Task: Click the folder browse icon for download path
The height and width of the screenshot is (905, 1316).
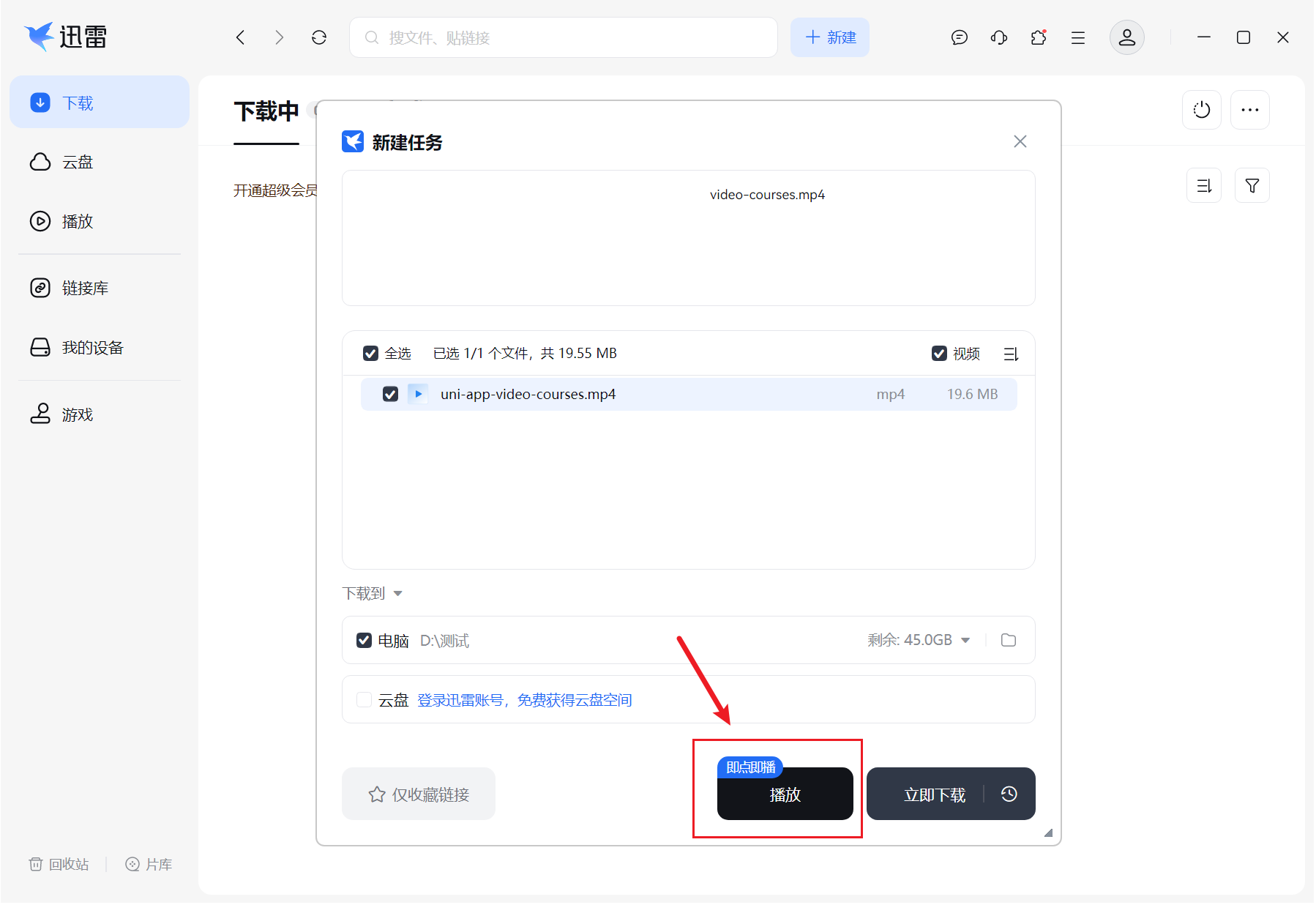Action: pos(1009,641)
